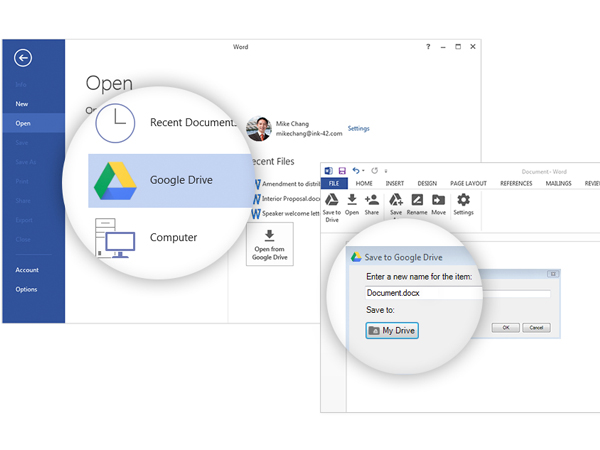Open customize quick access toolbar dropdown
The image size is (600, 450).
[x=386, y=171]
